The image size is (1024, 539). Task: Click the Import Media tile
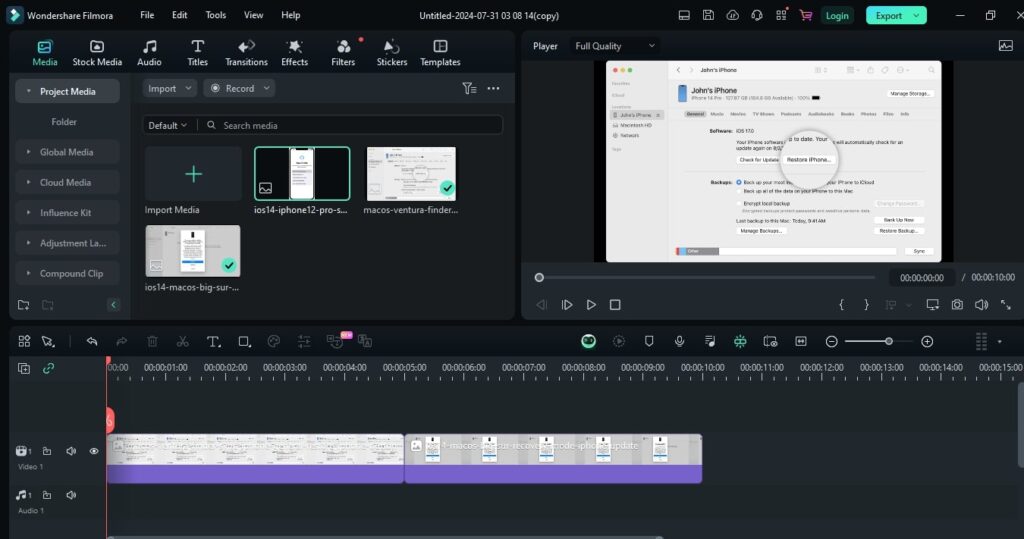click(x=193, y=174)
